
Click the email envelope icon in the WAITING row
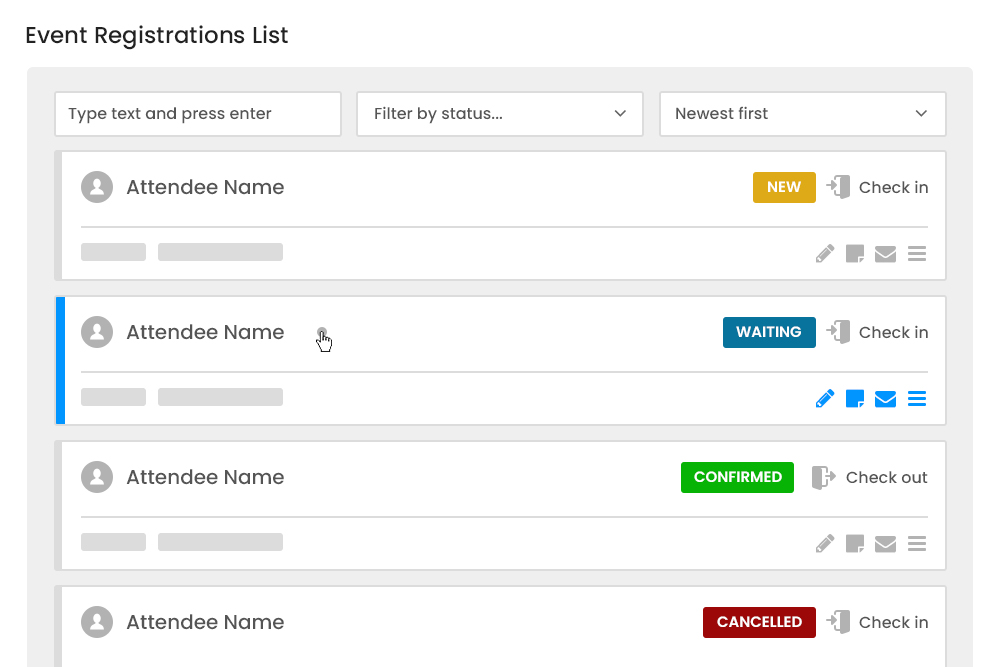coord(885,399)
